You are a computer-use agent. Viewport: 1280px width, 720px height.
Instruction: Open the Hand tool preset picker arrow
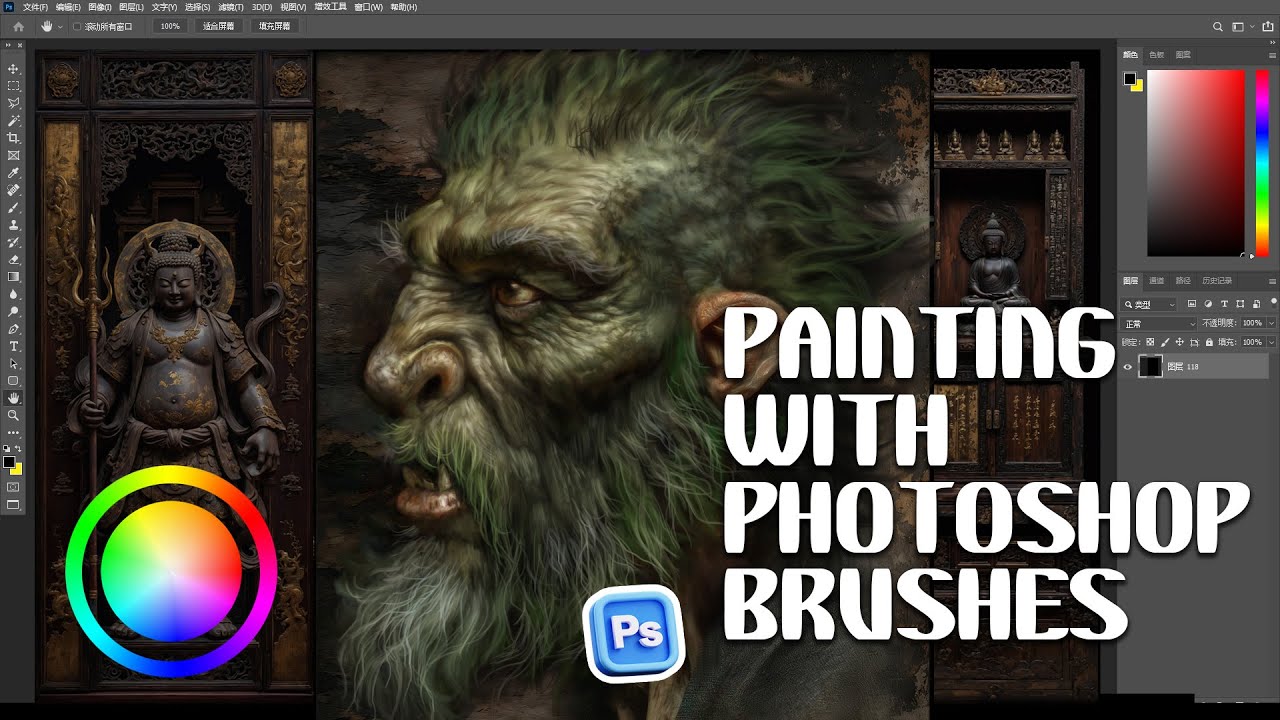(x=61, y=27)
